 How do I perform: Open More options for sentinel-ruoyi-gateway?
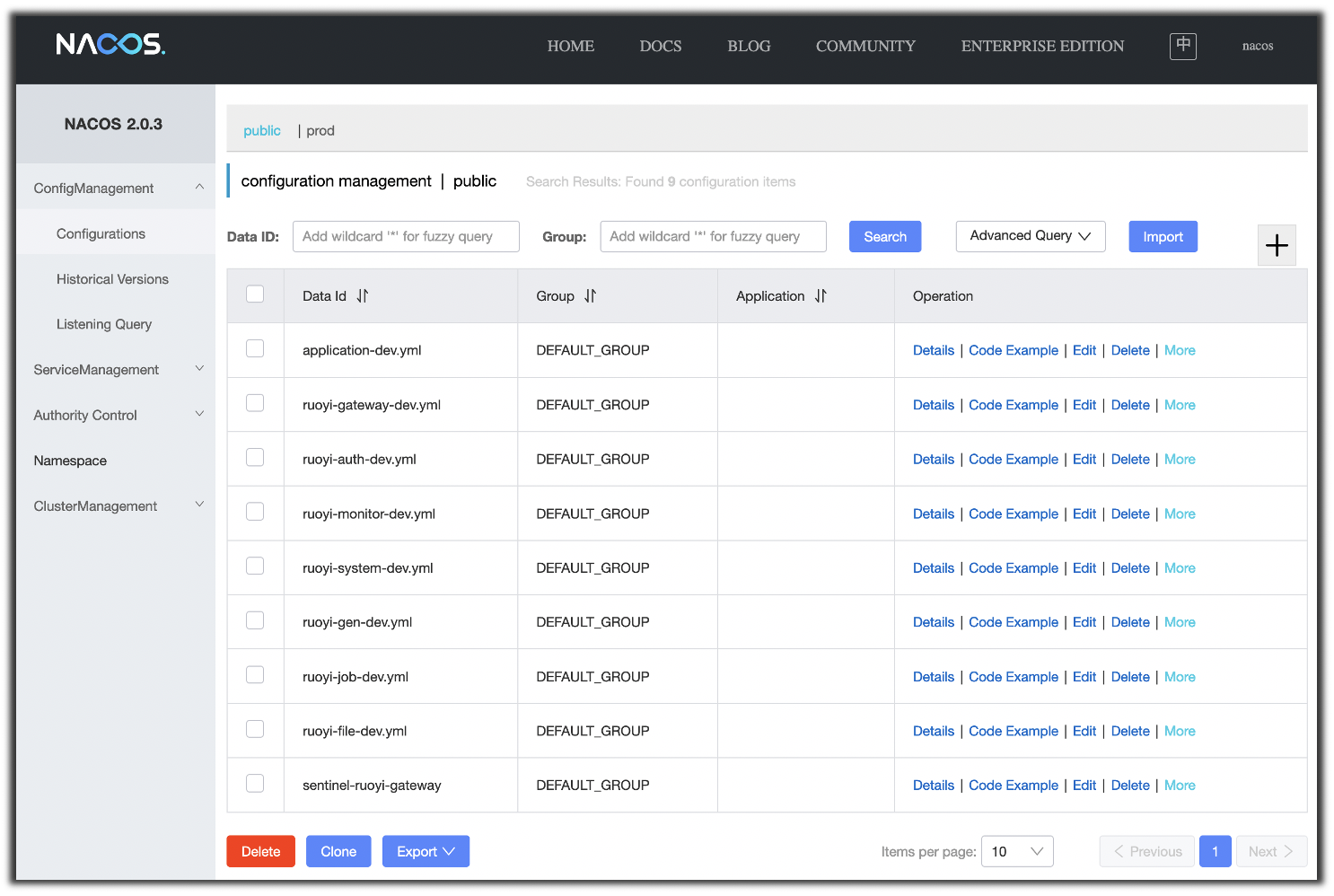click(1180, 786)
